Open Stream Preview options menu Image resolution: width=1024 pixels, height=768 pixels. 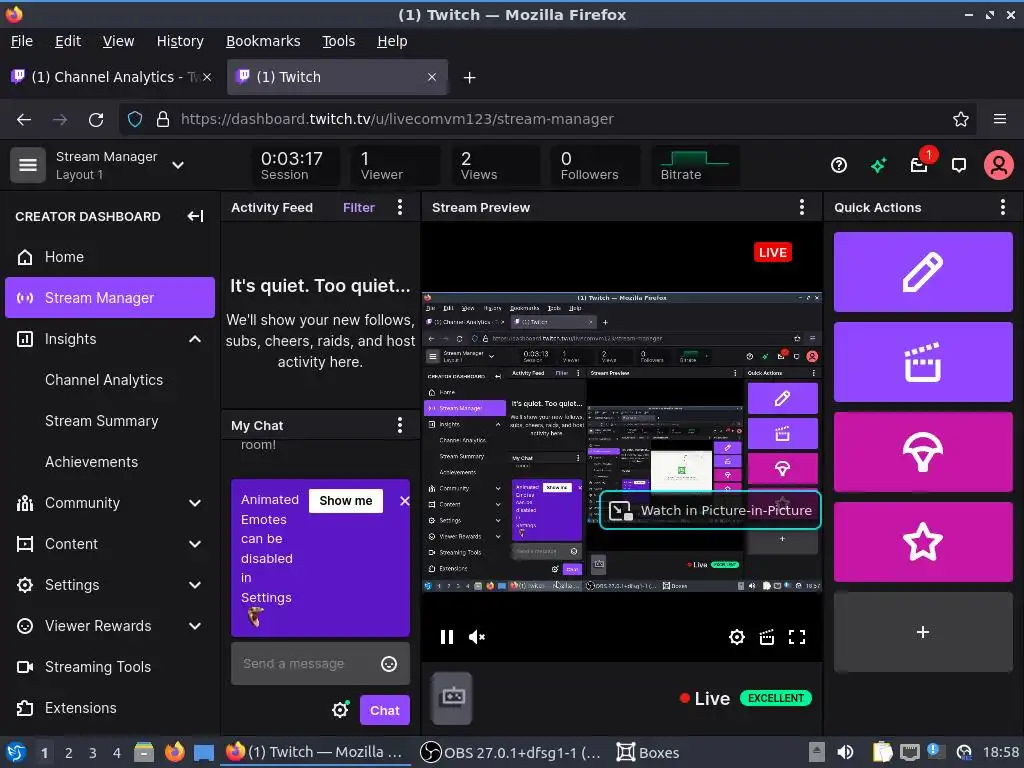point(802,208)
